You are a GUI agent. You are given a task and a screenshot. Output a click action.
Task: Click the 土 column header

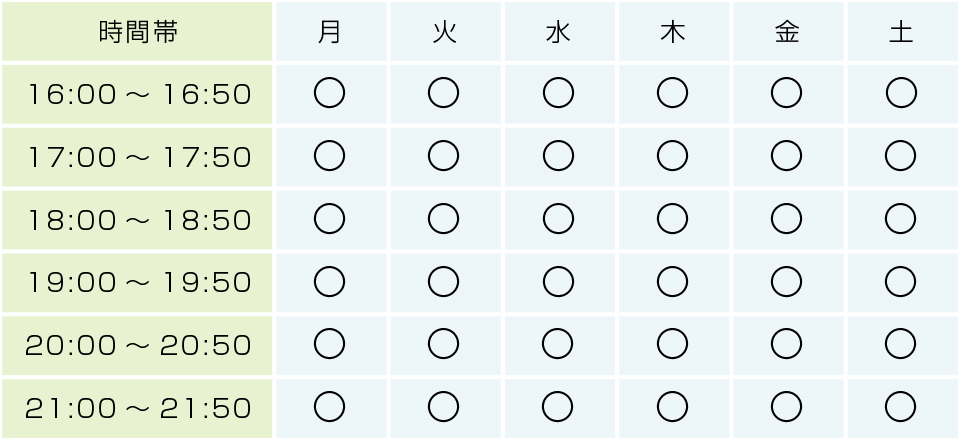click(902, 31)
